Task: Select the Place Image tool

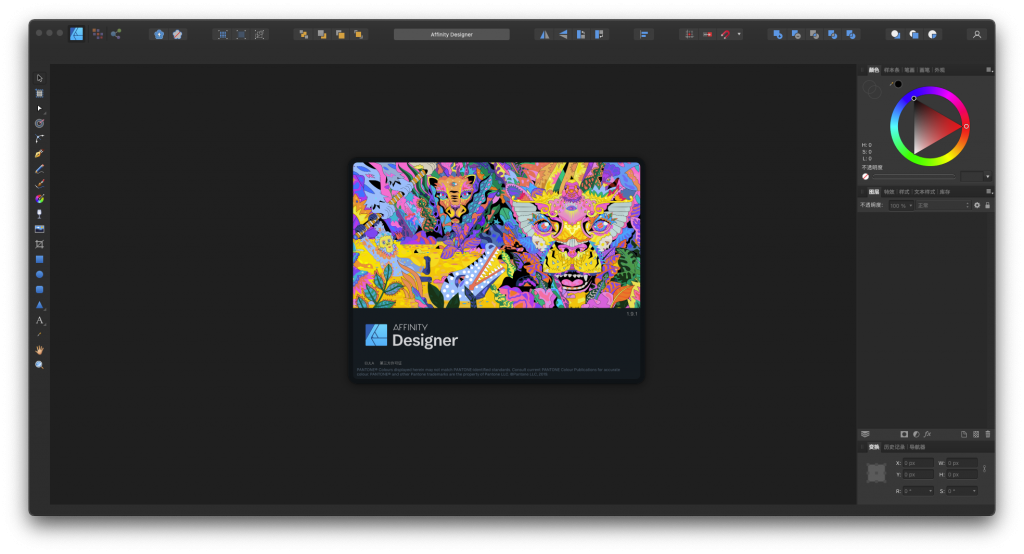Action: point(39,229)
